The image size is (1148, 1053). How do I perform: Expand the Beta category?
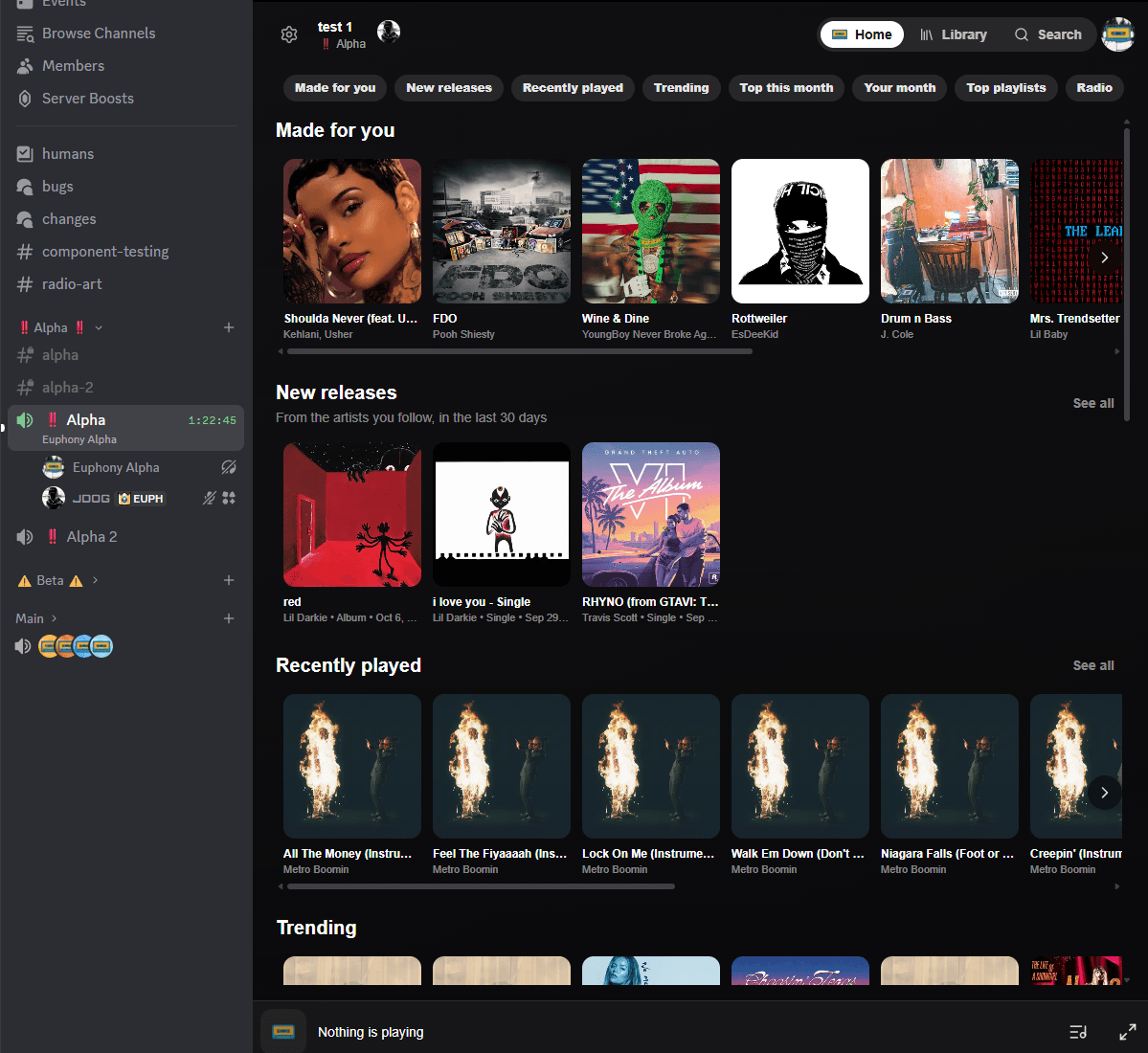tap(57, 580)
